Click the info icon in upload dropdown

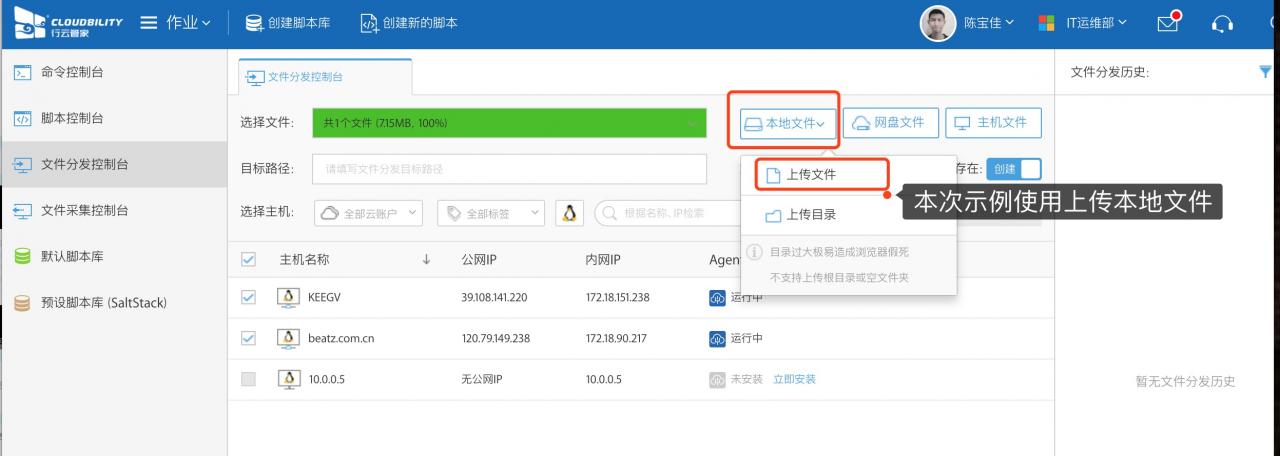click(755, 252)
